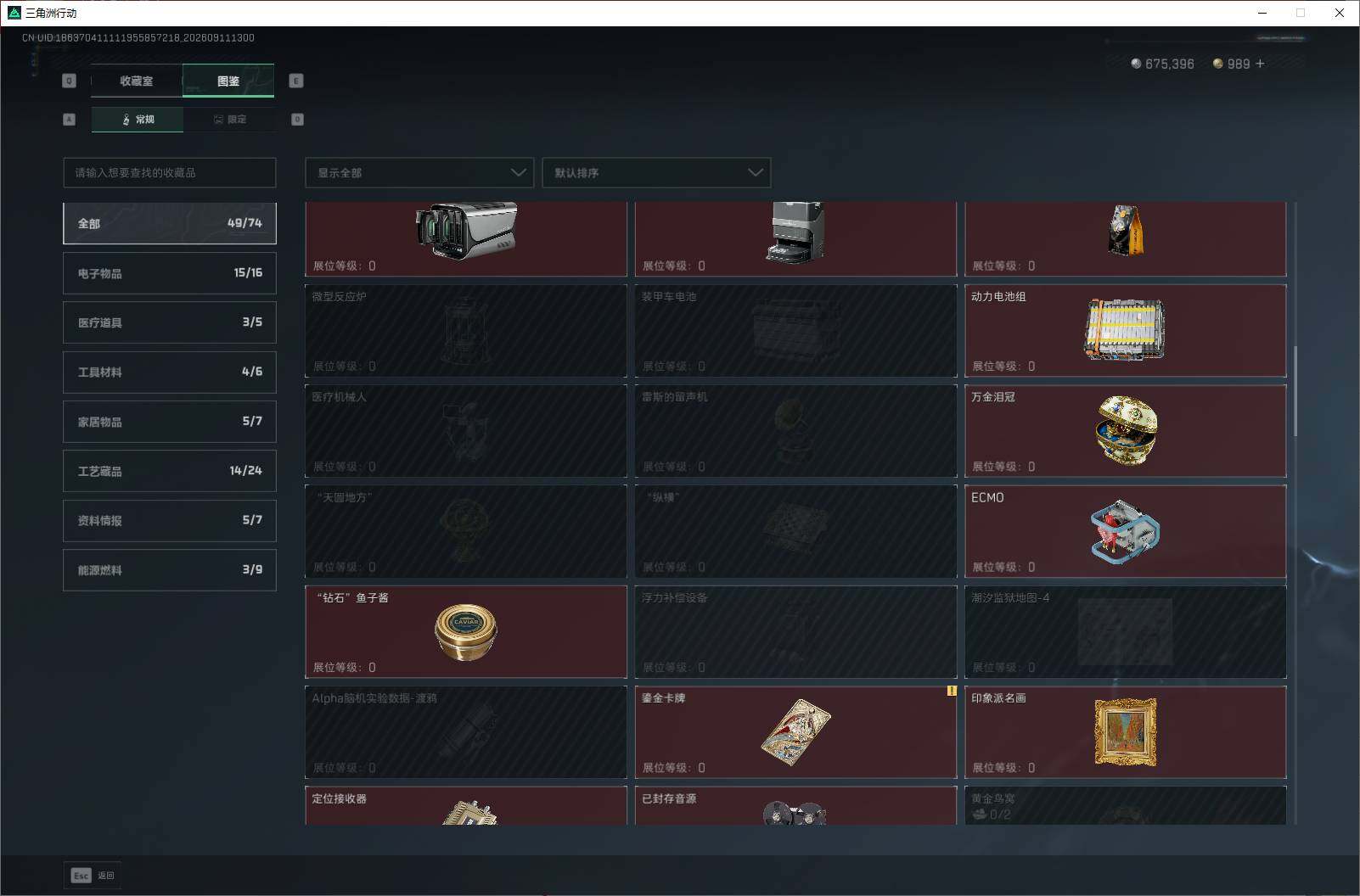This screenshot has height=896, width=1360.
Task: Switch to the 图鉴 tab
Action: (228, 81)
